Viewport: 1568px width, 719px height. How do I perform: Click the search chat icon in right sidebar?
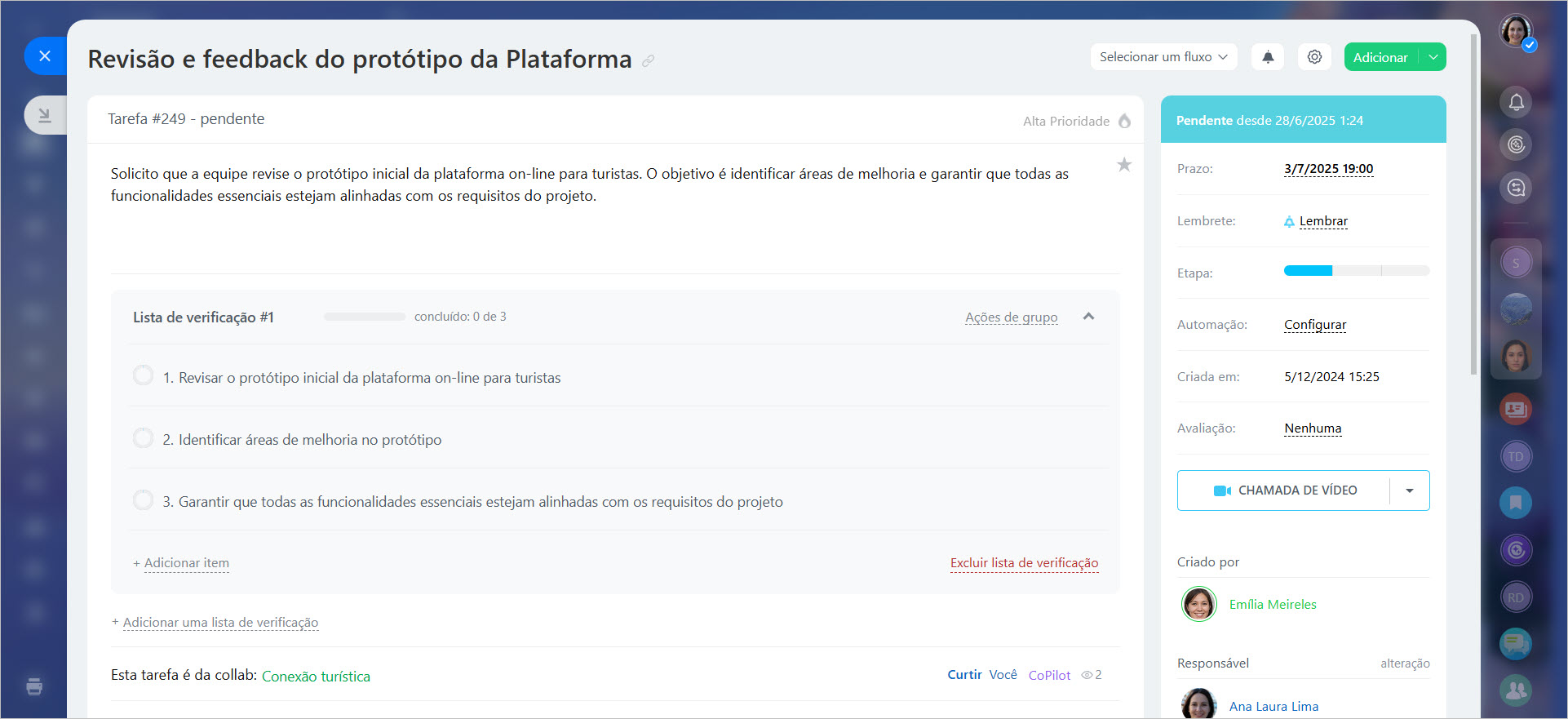[1516, 188]
